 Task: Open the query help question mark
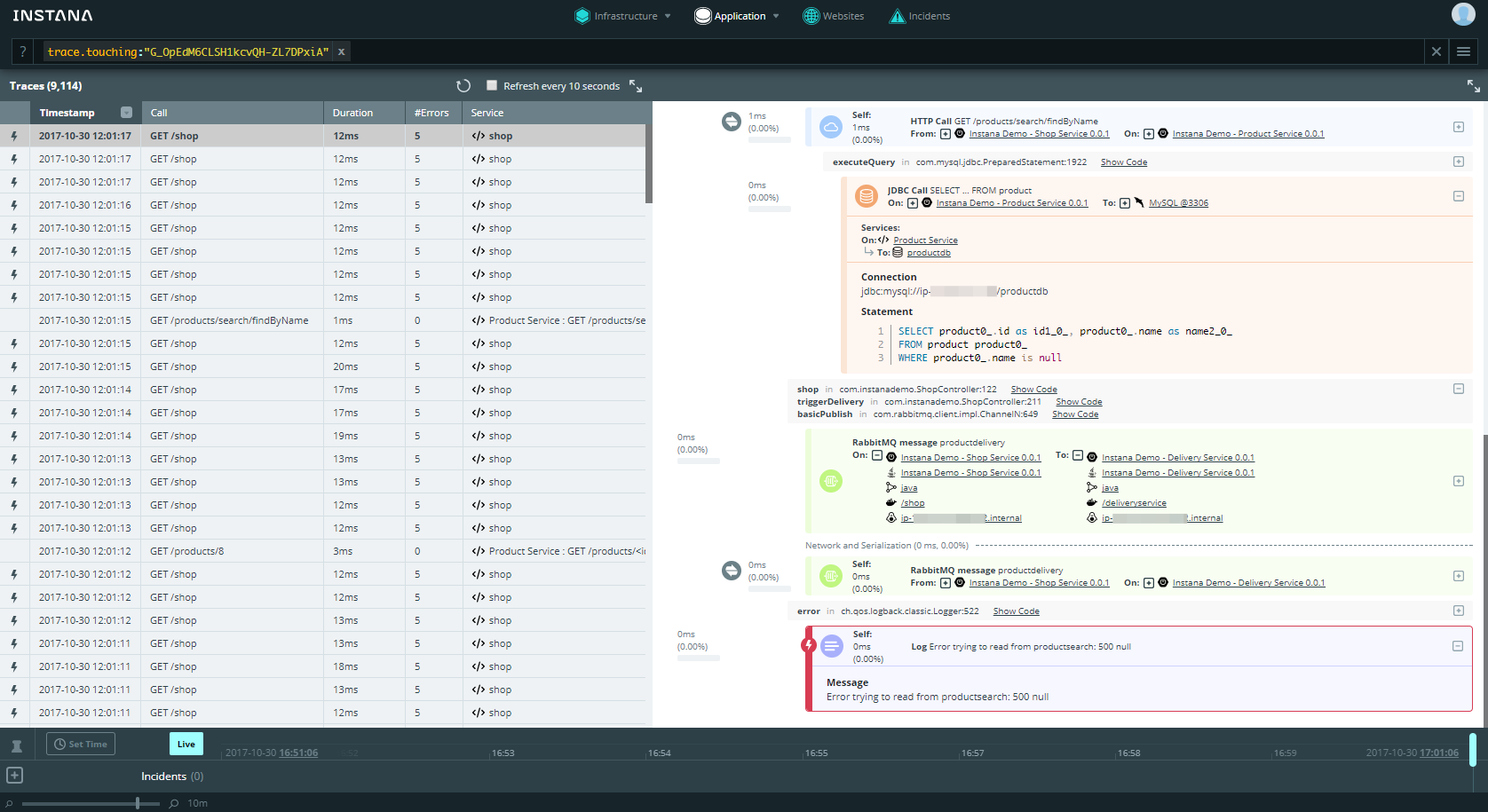pyautogui.click(x=23, y=51)
